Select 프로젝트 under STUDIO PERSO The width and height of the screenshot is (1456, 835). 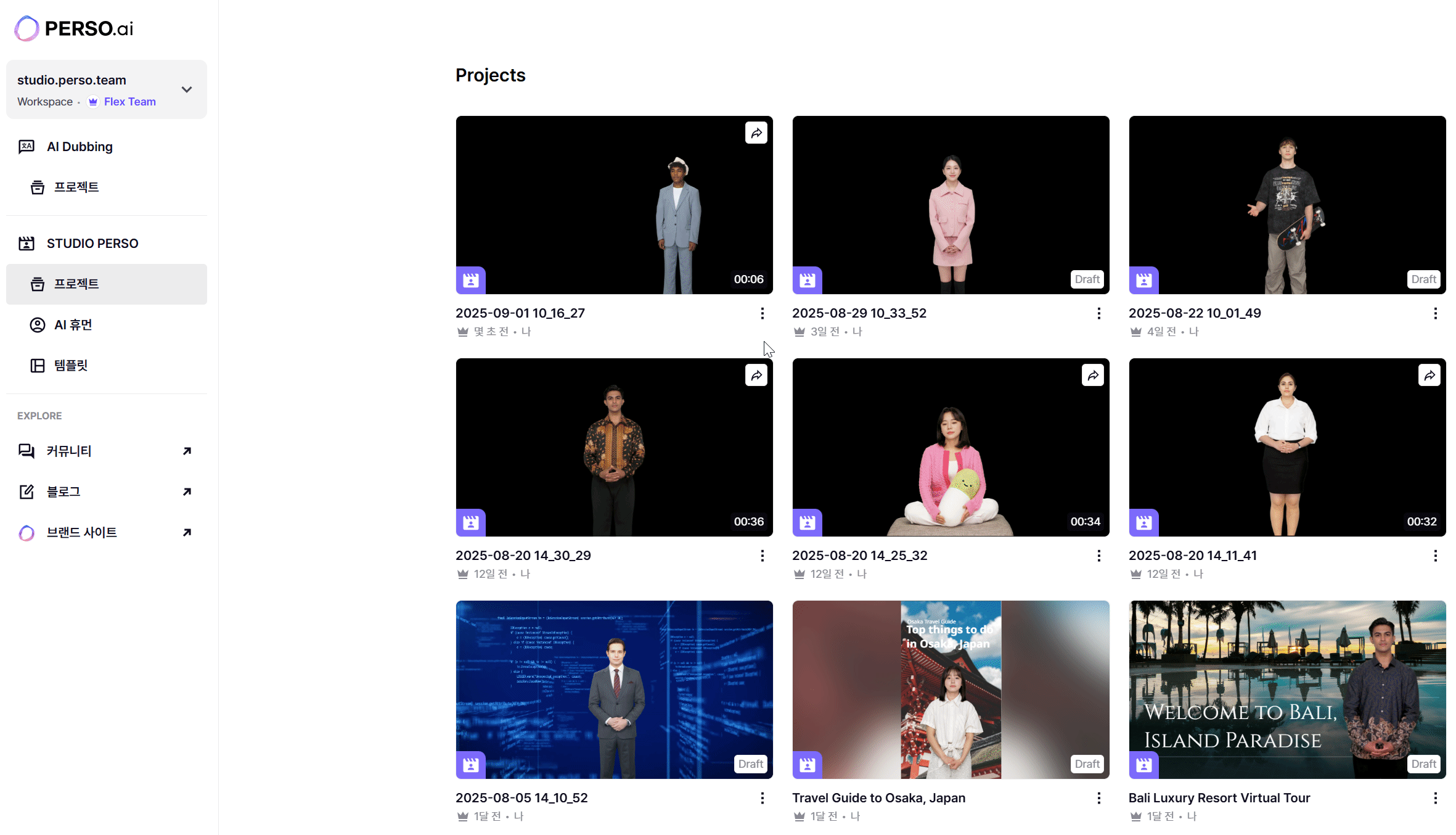pyautogui.click(x=76, y=284)
